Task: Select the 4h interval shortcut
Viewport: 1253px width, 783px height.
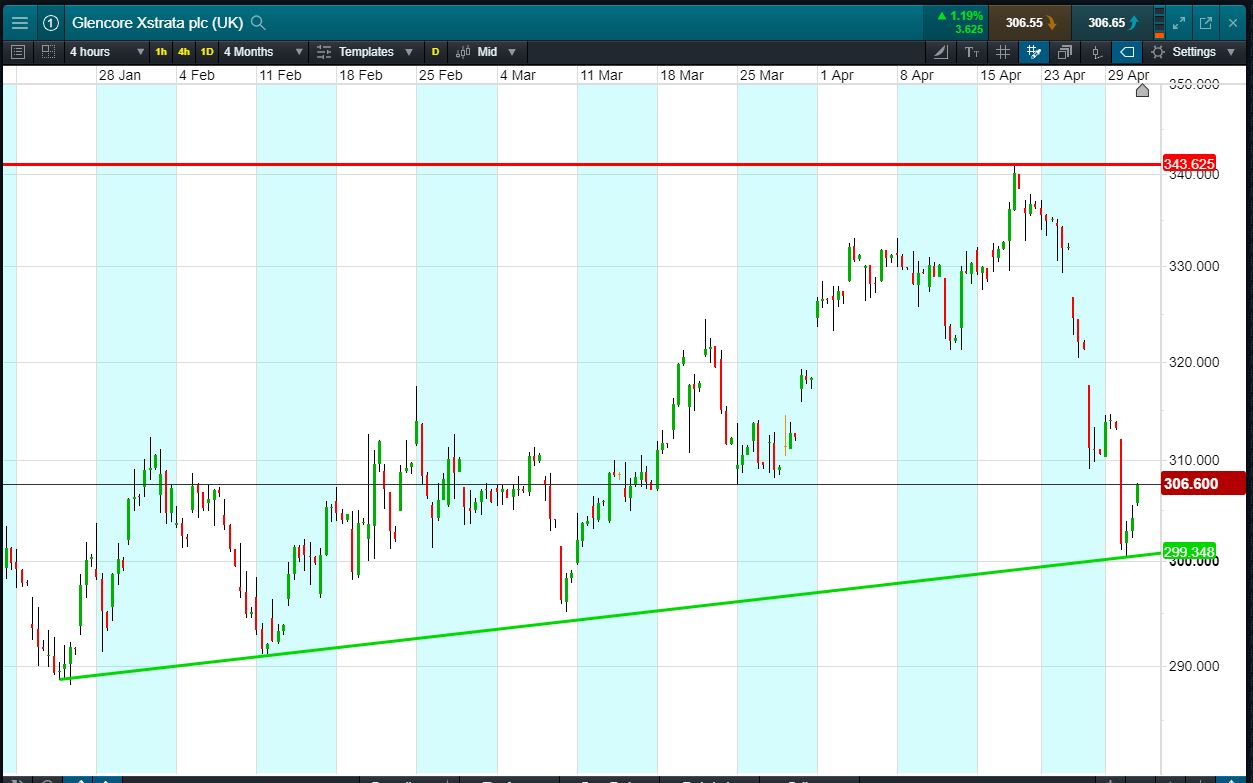Action: tap(184, 52)
